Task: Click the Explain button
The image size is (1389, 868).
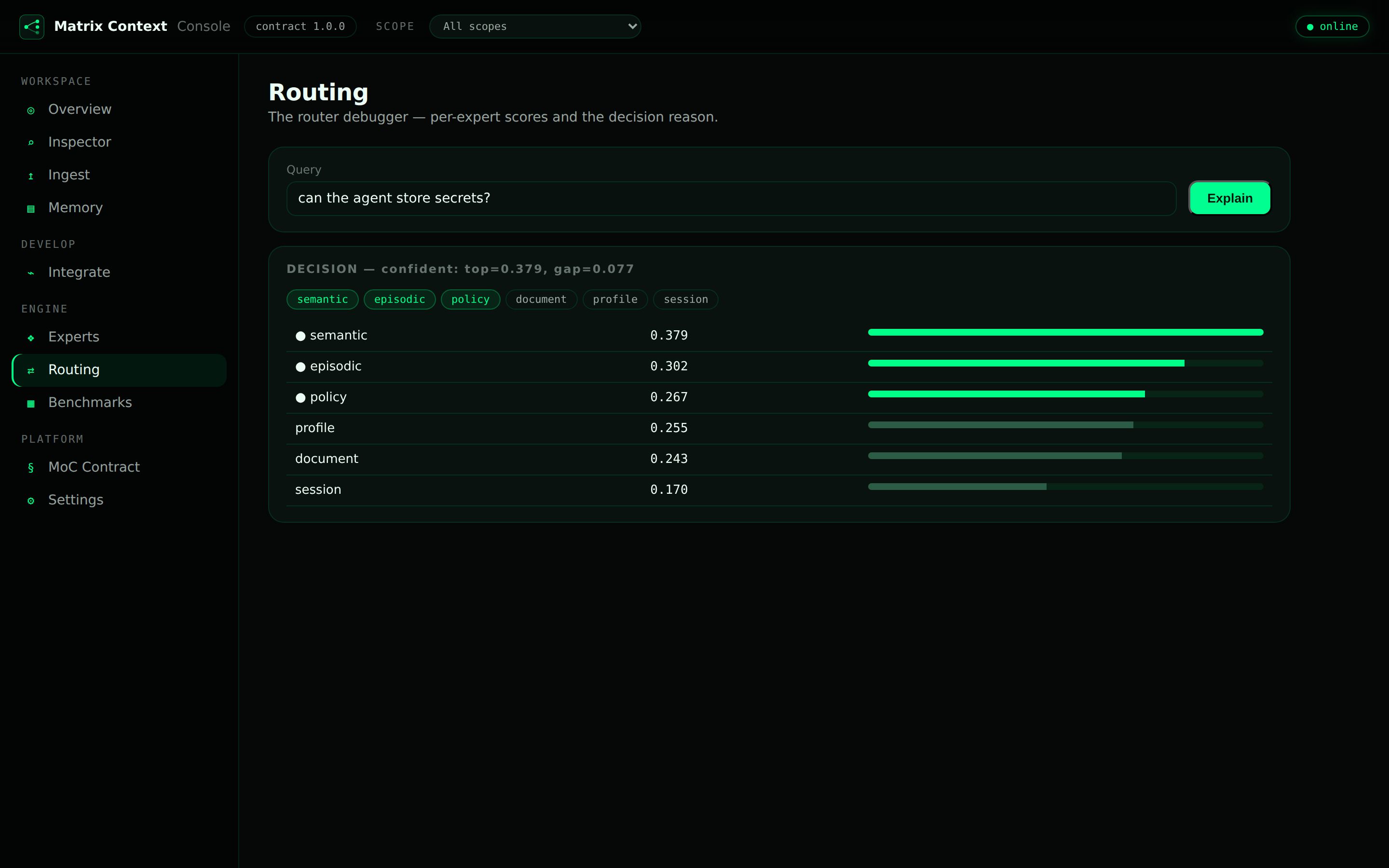Action: point(1229,198)
